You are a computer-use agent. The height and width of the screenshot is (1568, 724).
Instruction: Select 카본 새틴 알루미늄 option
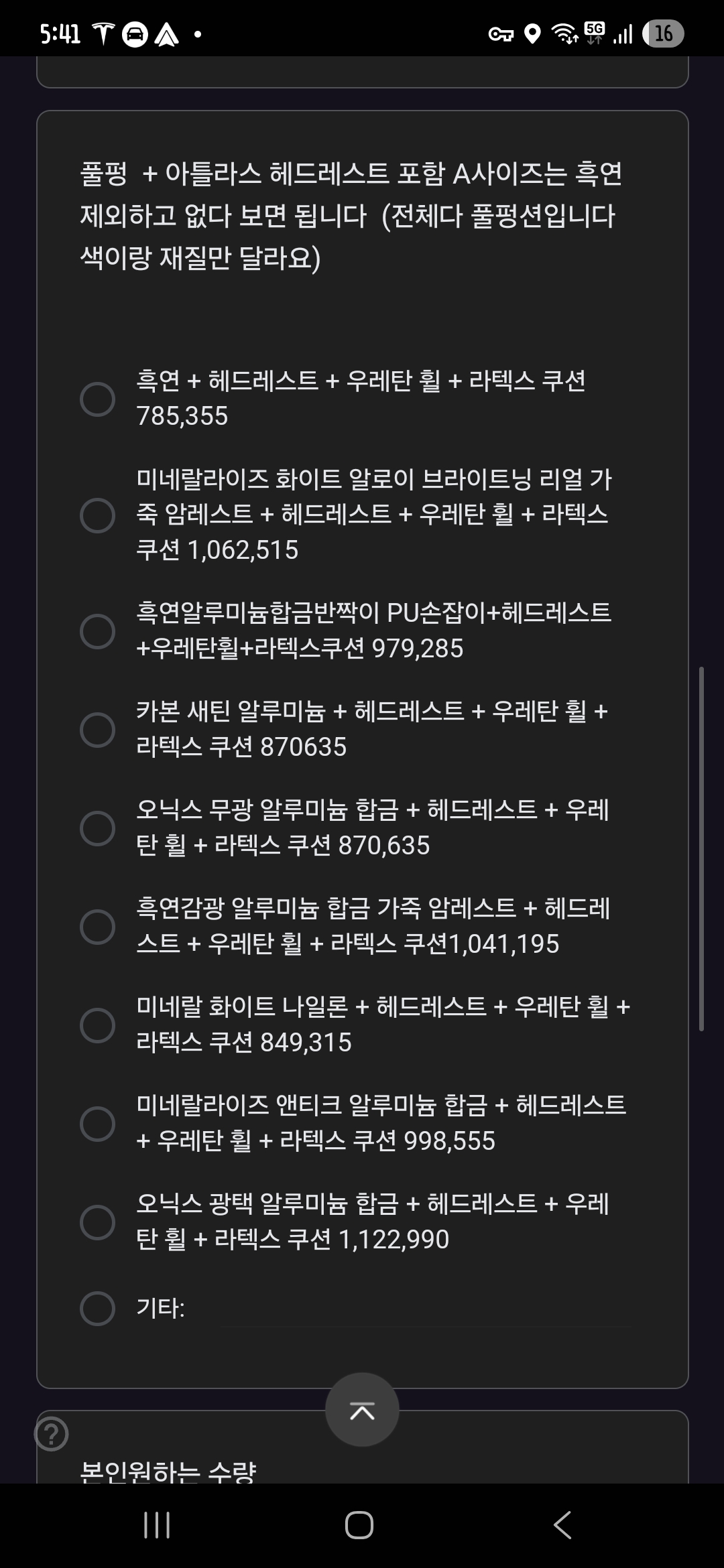[x=98, y=730]
